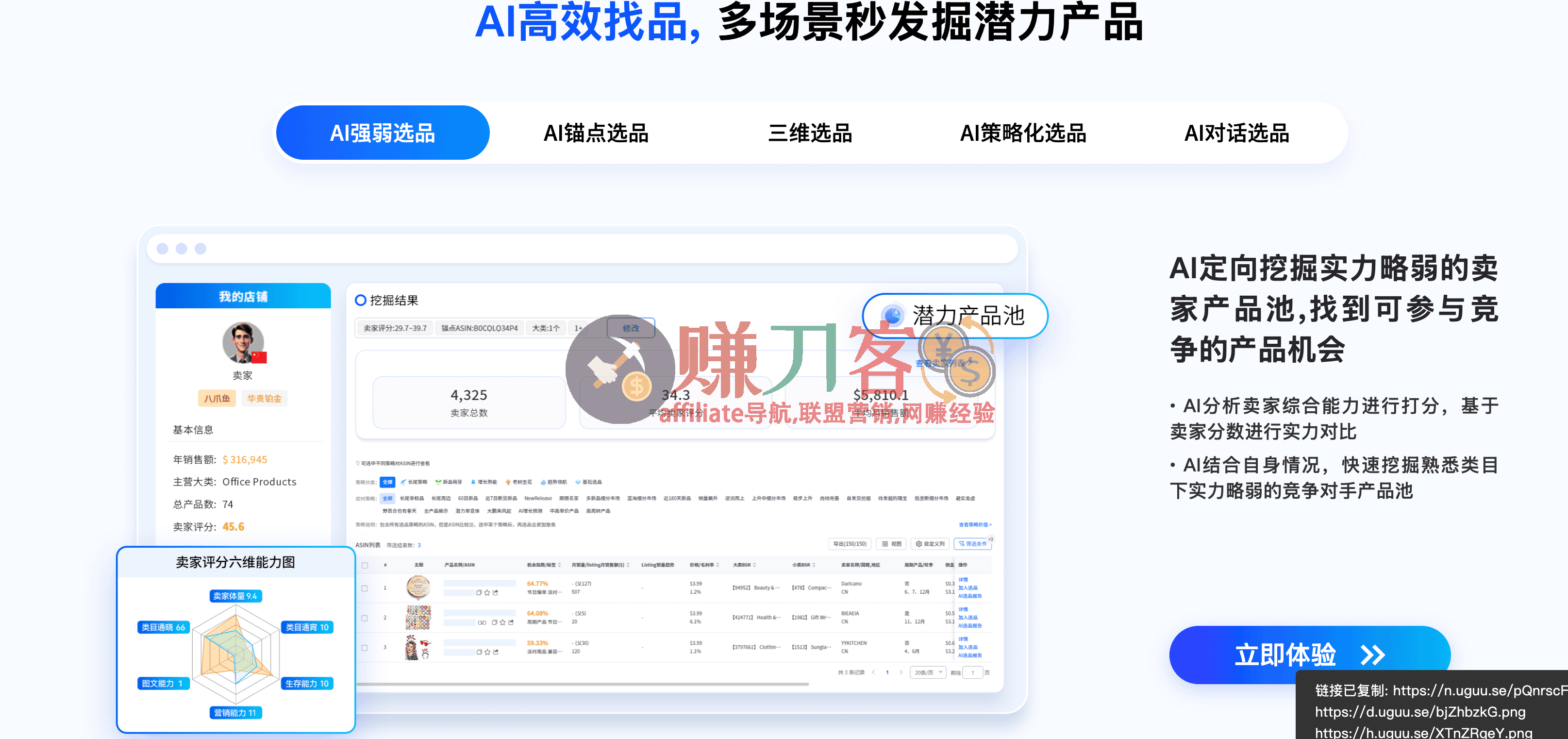This screenshot has width=1568, height=739.
Task: Select 趋势领航 strategy icon
Action: pos(553,482)
